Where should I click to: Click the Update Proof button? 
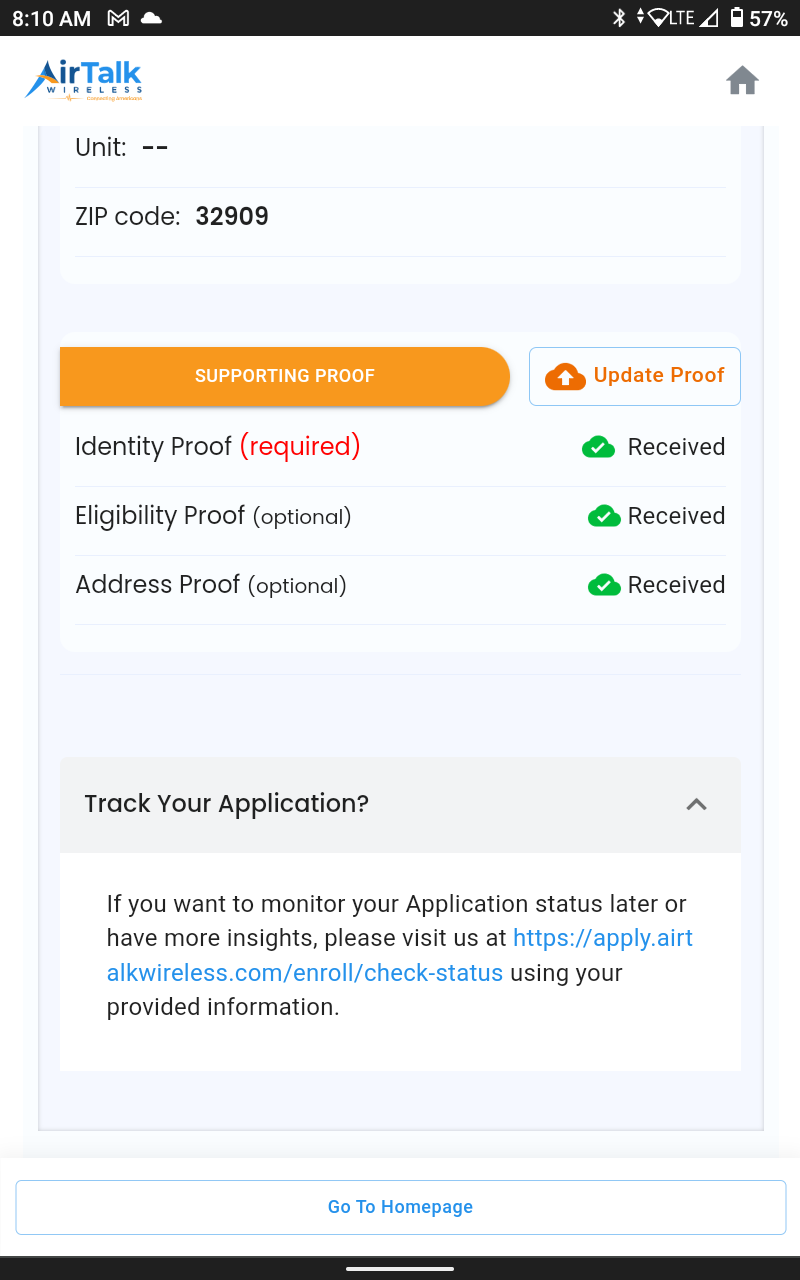635,376
